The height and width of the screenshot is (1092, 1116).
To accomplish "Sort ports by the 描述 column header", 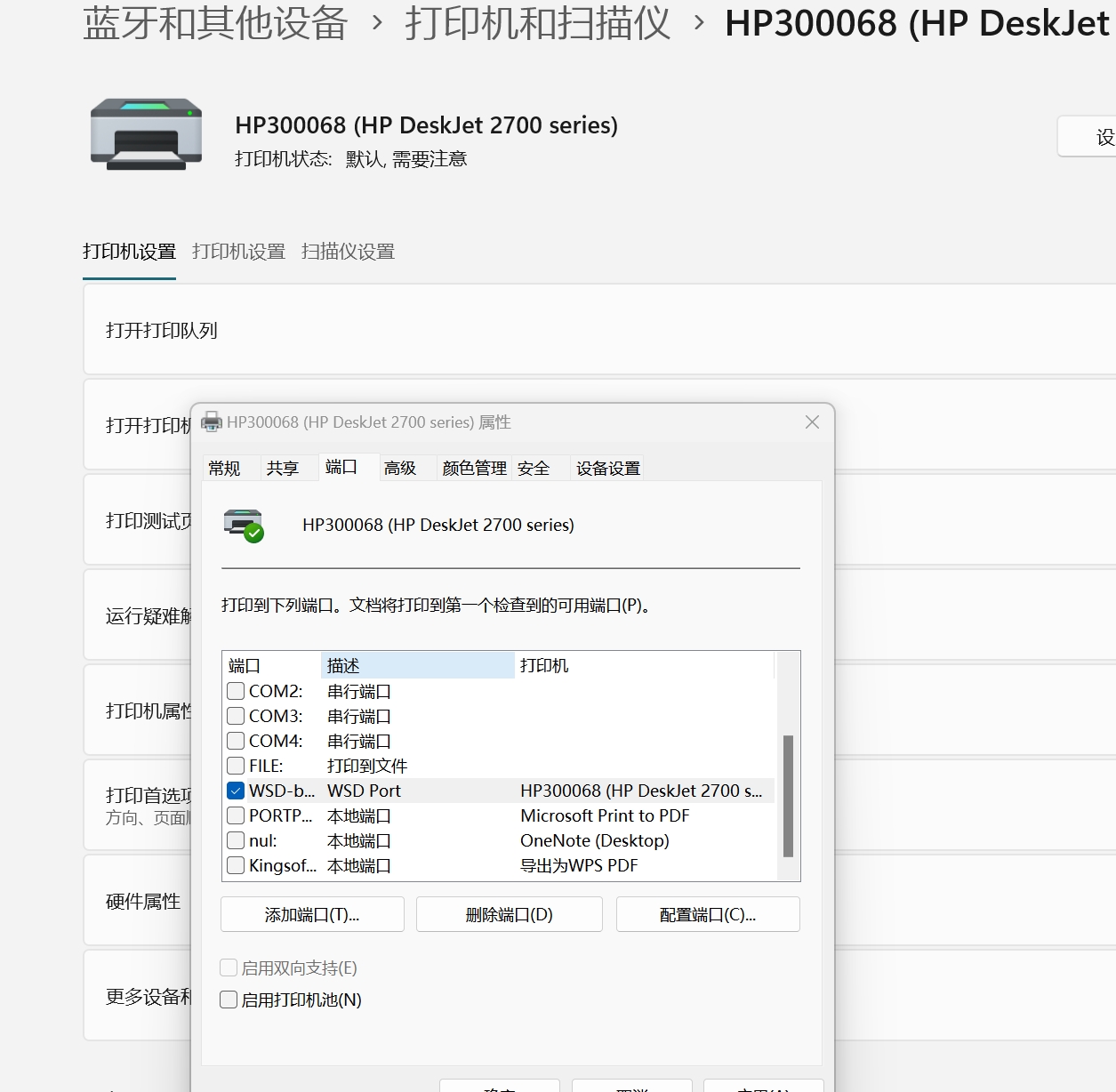I will pyautogui.click(x=417, y=665).
